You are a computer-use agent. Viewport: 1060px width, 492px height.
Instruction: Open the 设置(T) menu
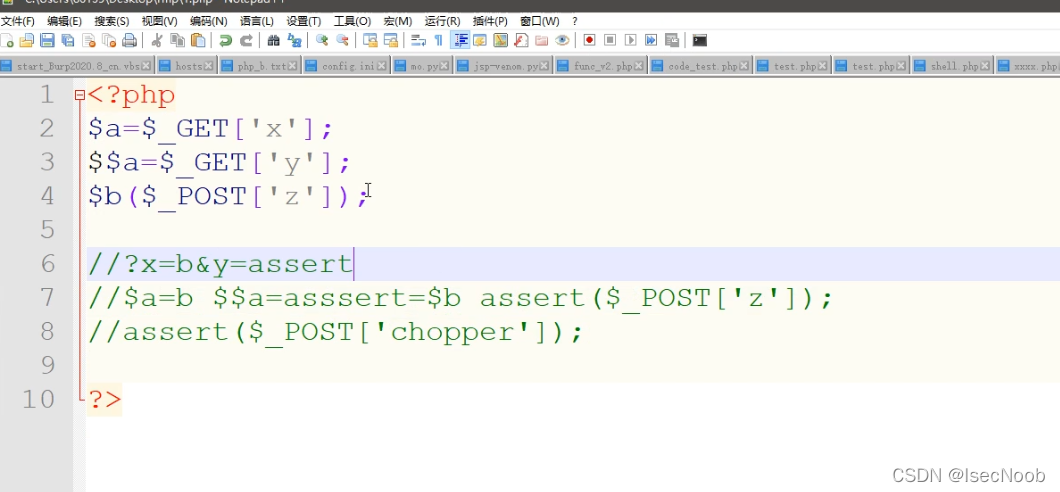304,22
